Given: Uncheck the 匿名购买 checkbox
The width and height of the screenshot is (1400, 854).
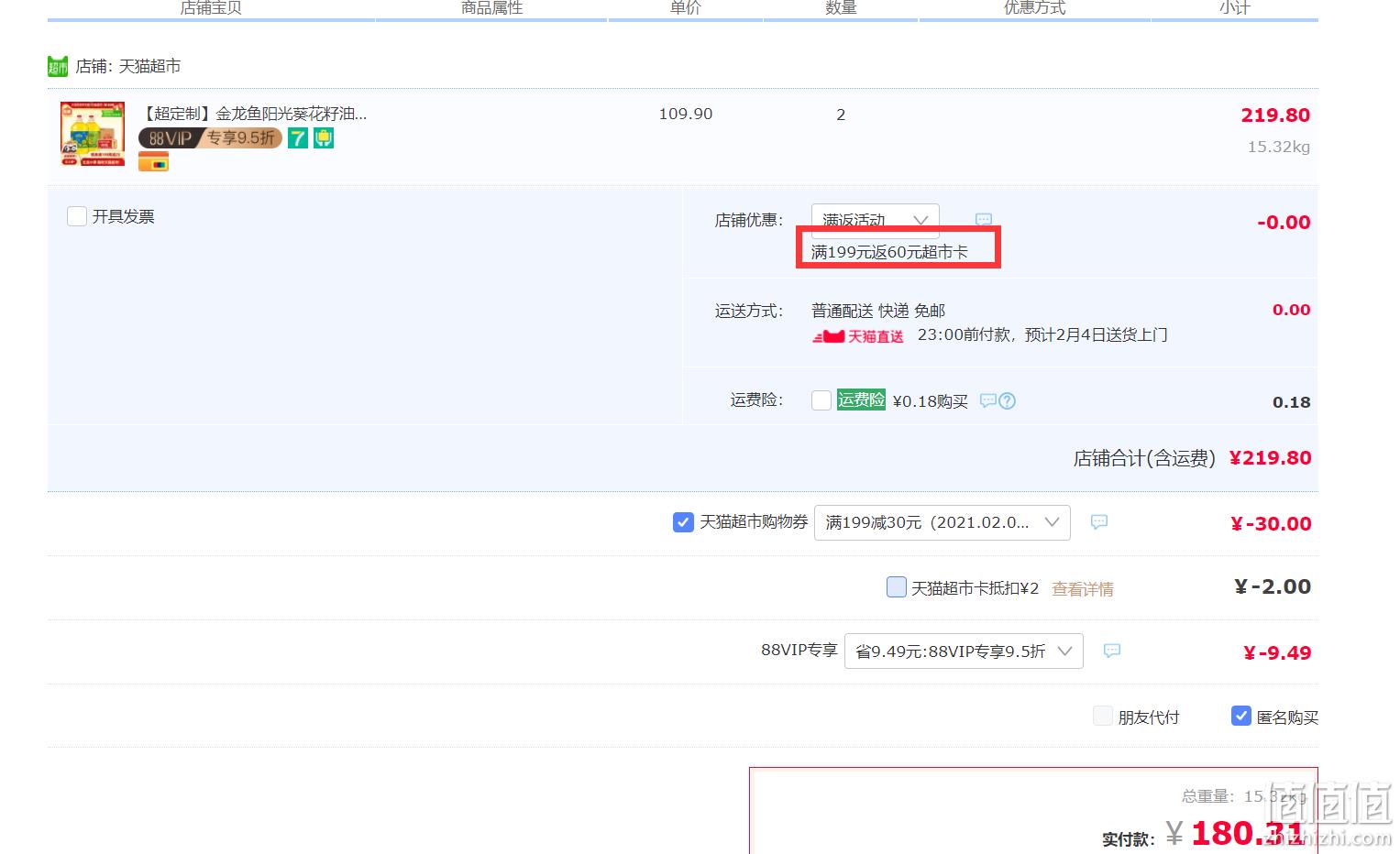Looking at the screenshot, I should click(x=1240, y=717).
